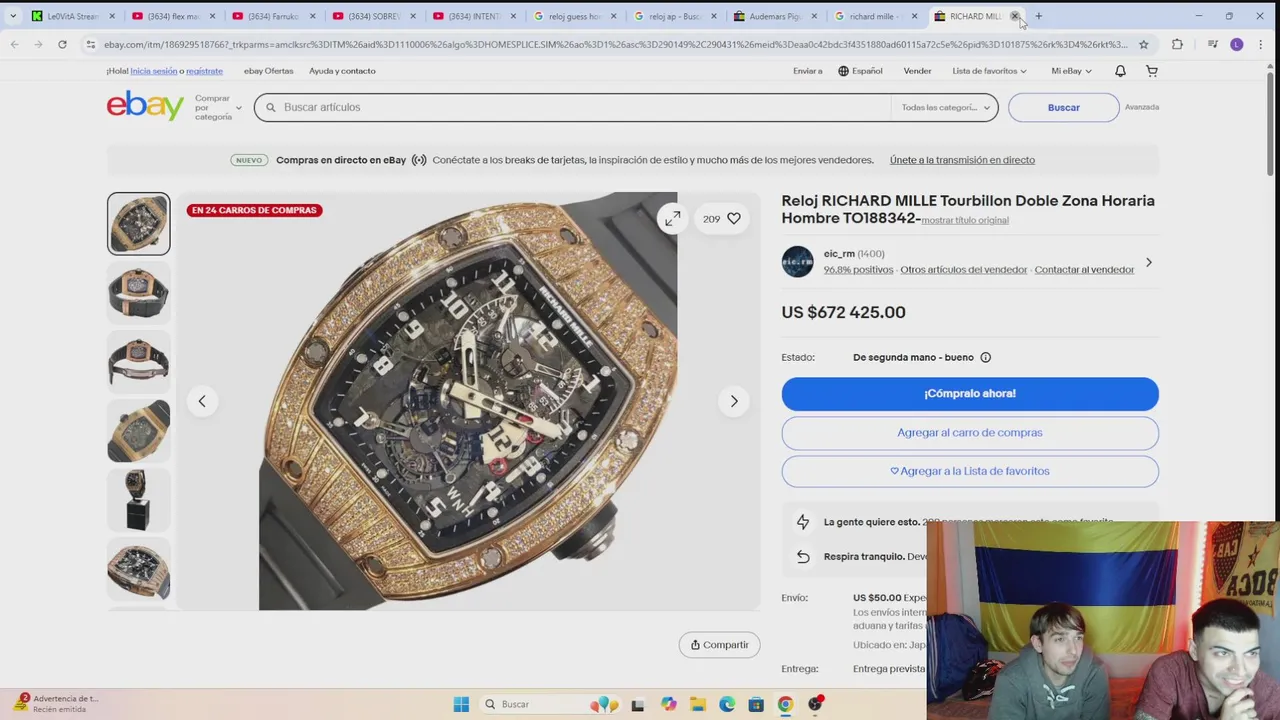This screenshot has width=1280, height=720.
Task: Open Ayuda y contacto link
Action: click(x=342, y=71)
